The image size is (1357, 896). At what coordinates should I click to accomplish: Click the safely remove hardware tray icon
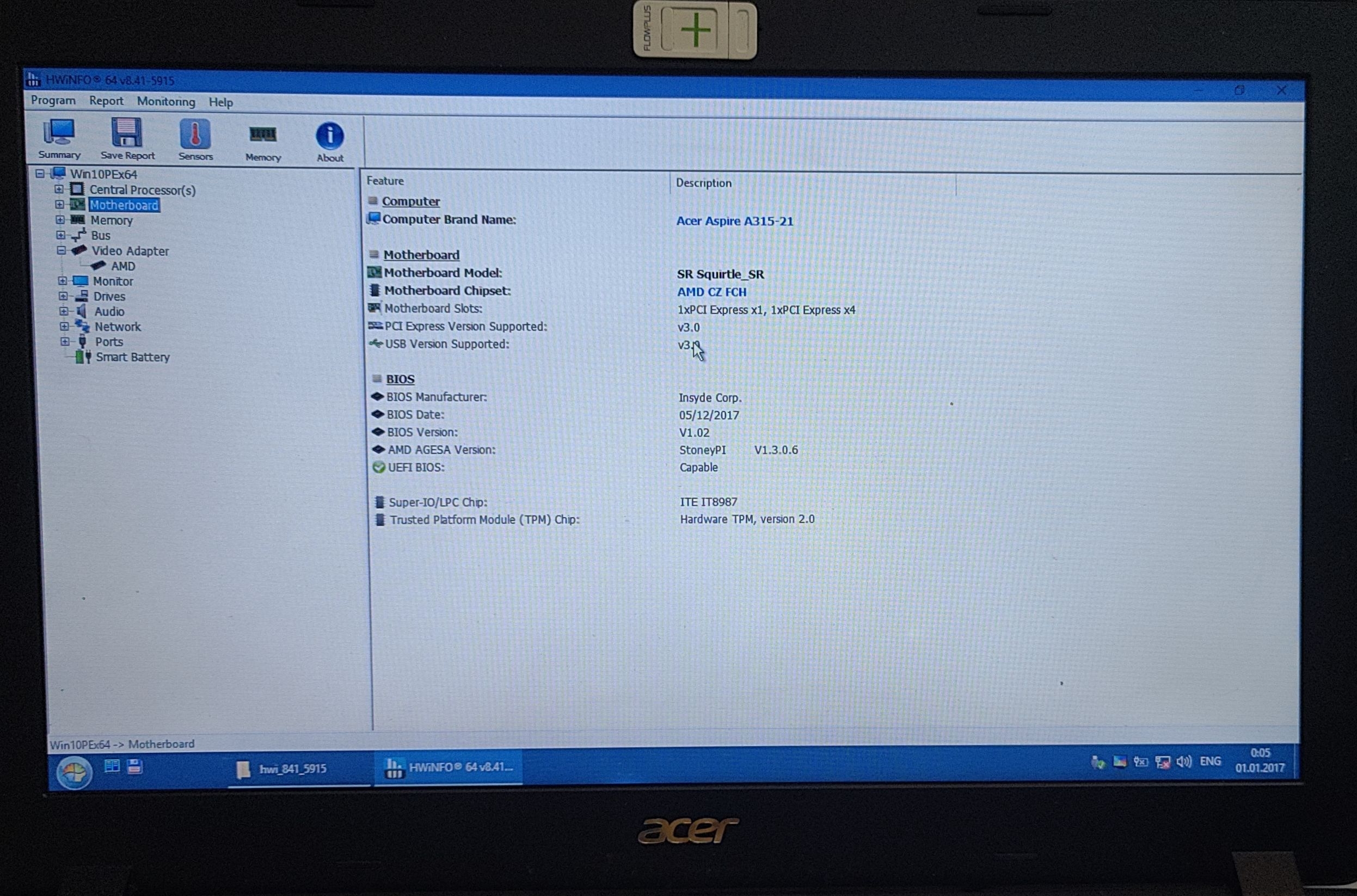1097,762
